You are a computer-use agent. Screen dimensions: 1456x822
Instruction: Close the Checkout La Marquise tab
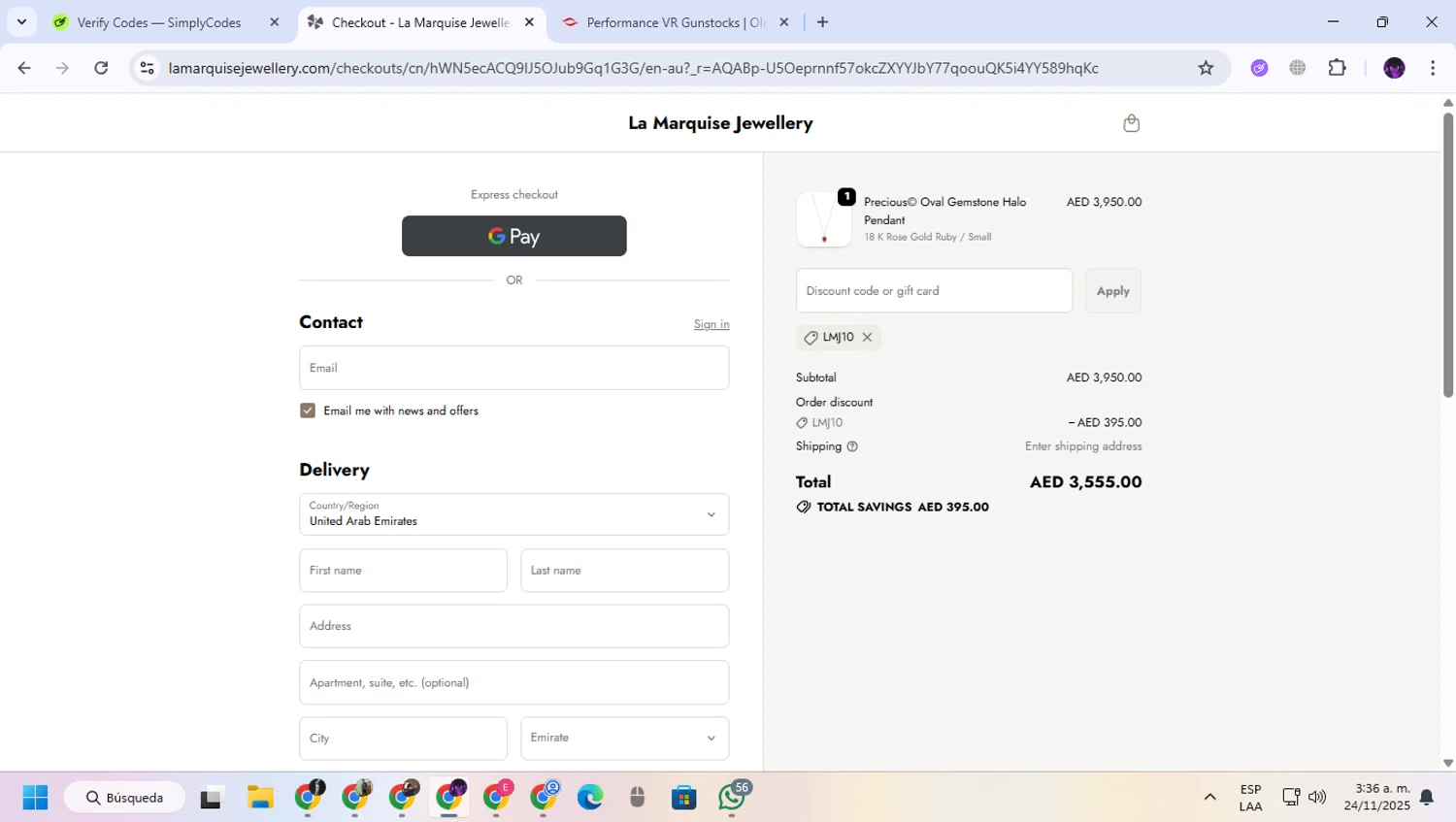click(529, 22)
